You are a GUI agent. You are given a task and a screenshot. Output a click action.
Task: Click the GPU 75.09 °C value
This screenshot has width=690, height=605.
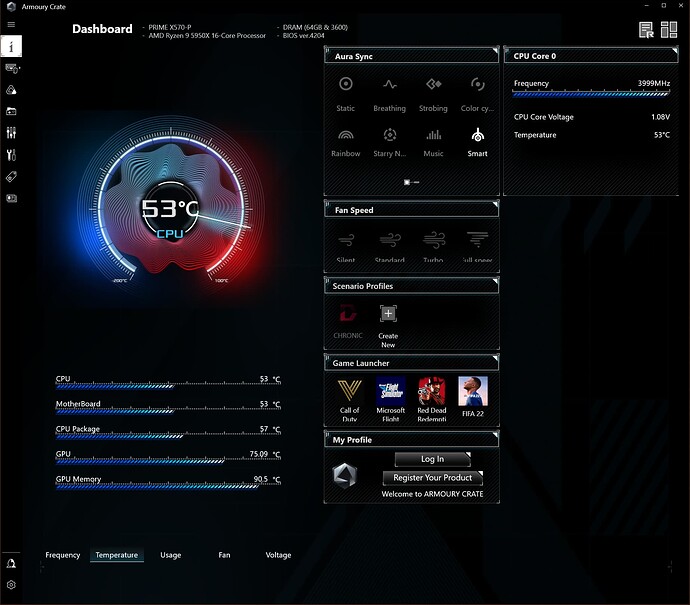(x=264, y=454)
